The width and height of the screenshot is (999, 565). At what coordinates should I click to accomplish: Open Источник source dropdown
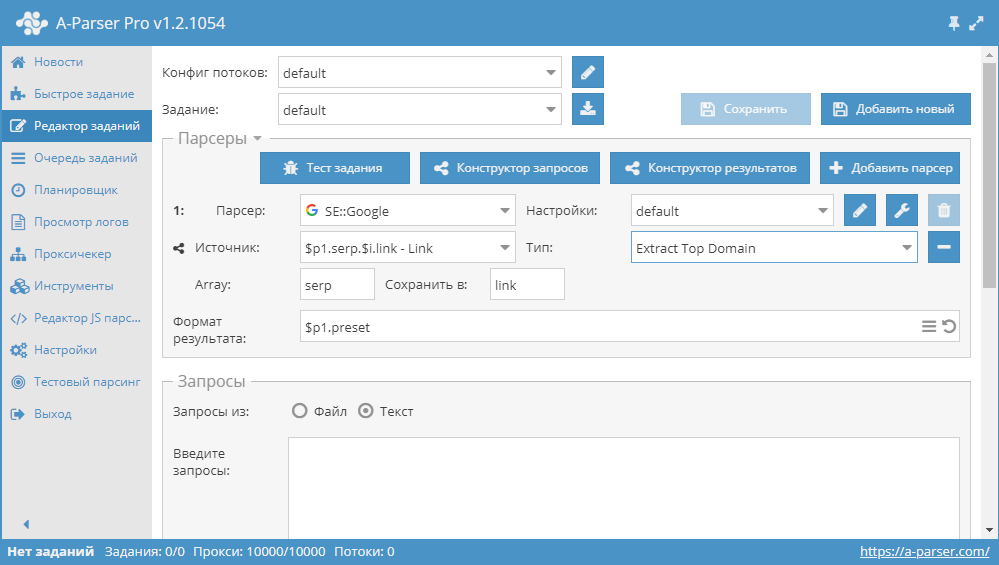point(408,247)
